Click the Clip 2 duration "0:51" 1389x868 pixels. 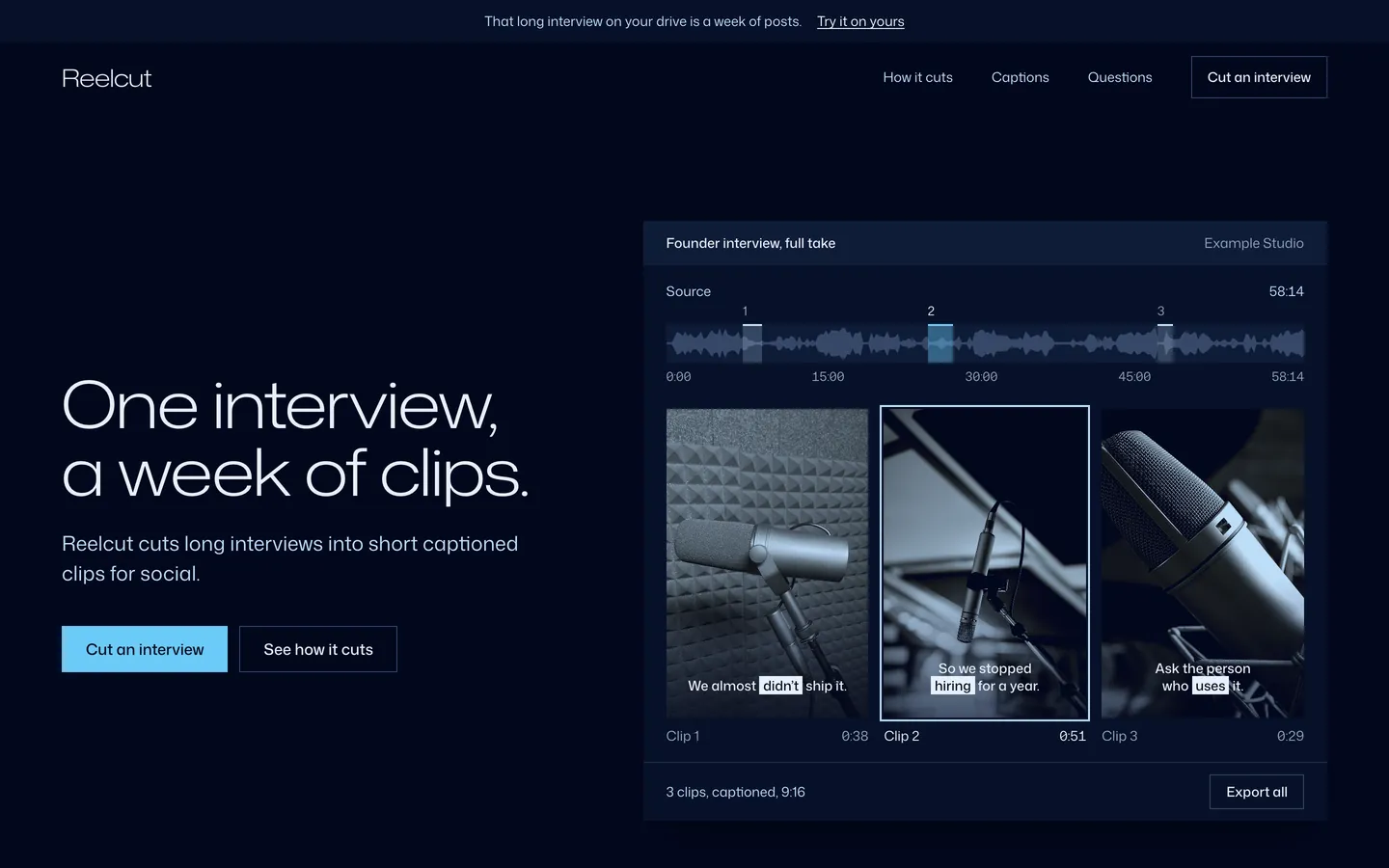[1073, 736]
